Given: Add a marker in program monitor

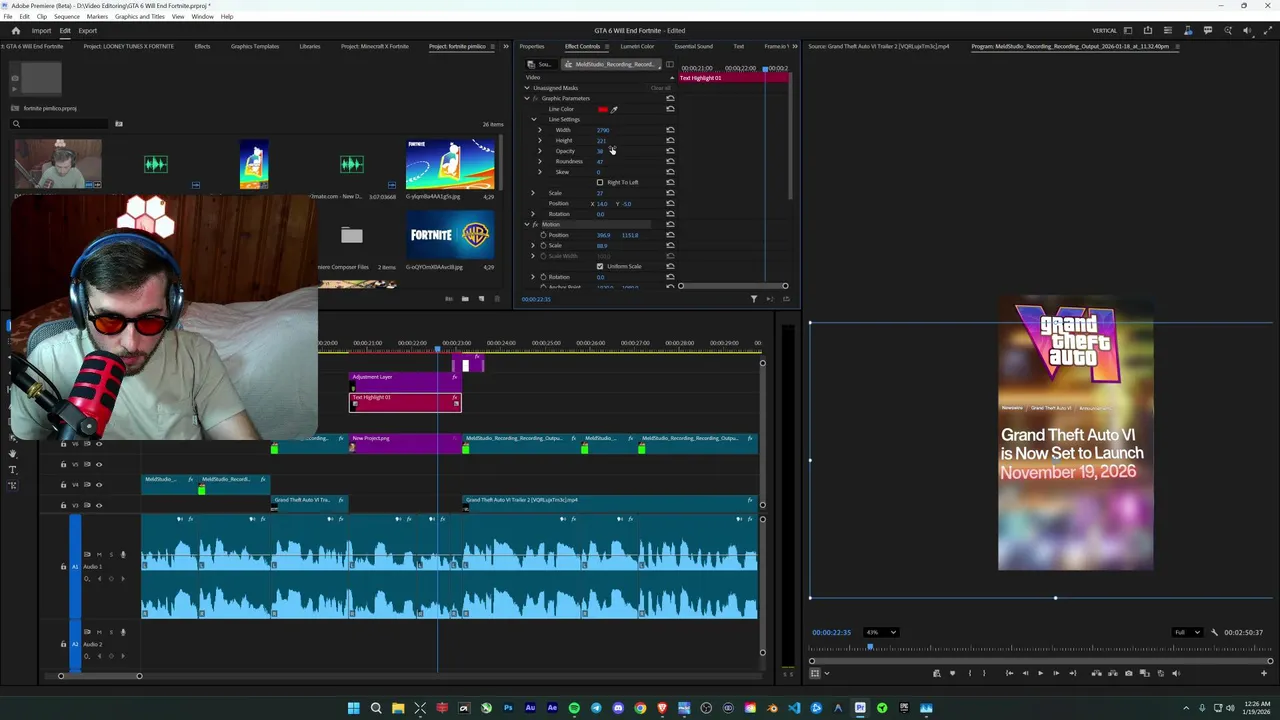Looking at the screenshot, I should point(952,673).
